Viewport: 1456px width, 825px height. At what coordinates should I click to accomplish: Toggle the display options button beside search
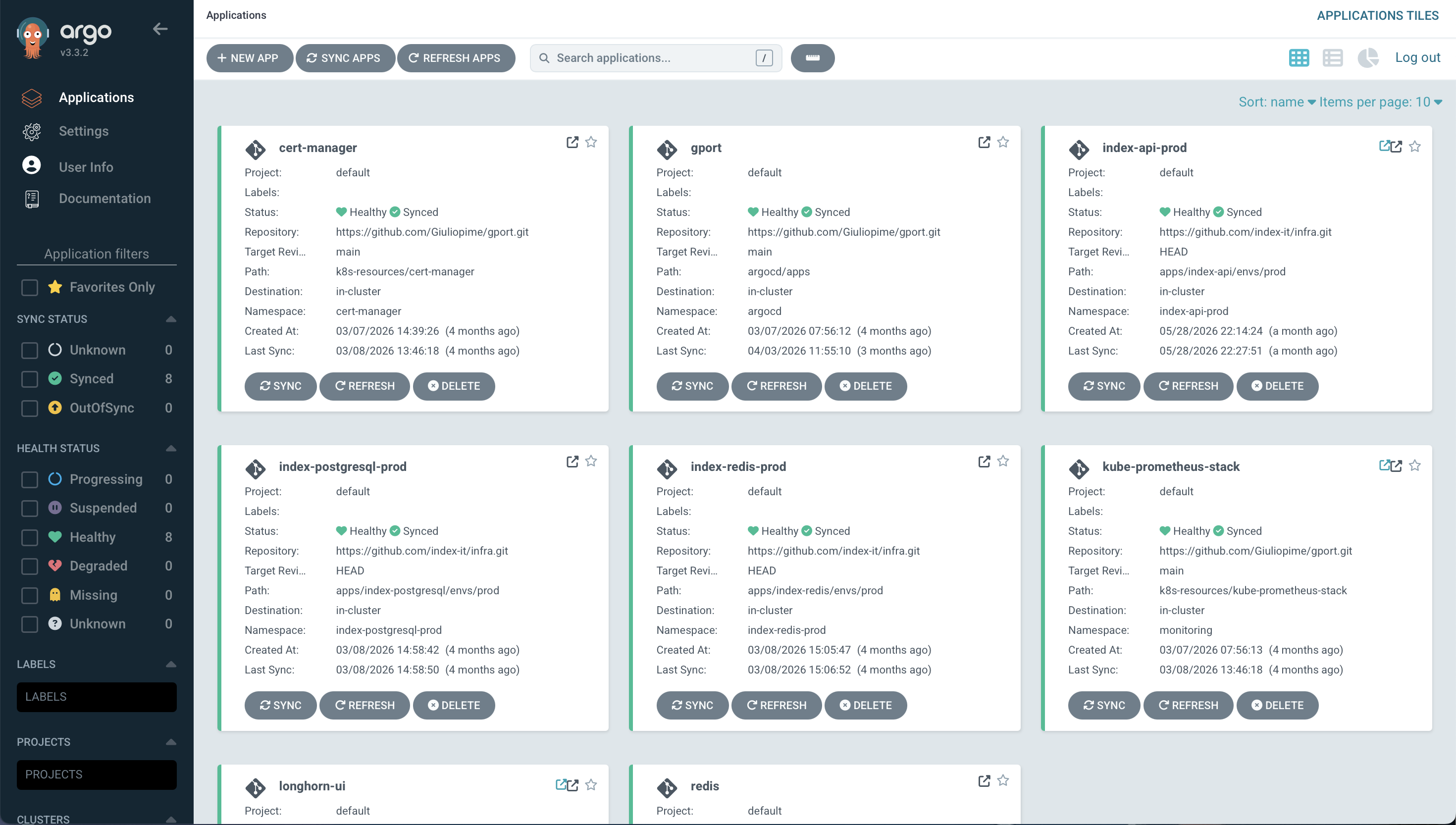click(812, 58)
